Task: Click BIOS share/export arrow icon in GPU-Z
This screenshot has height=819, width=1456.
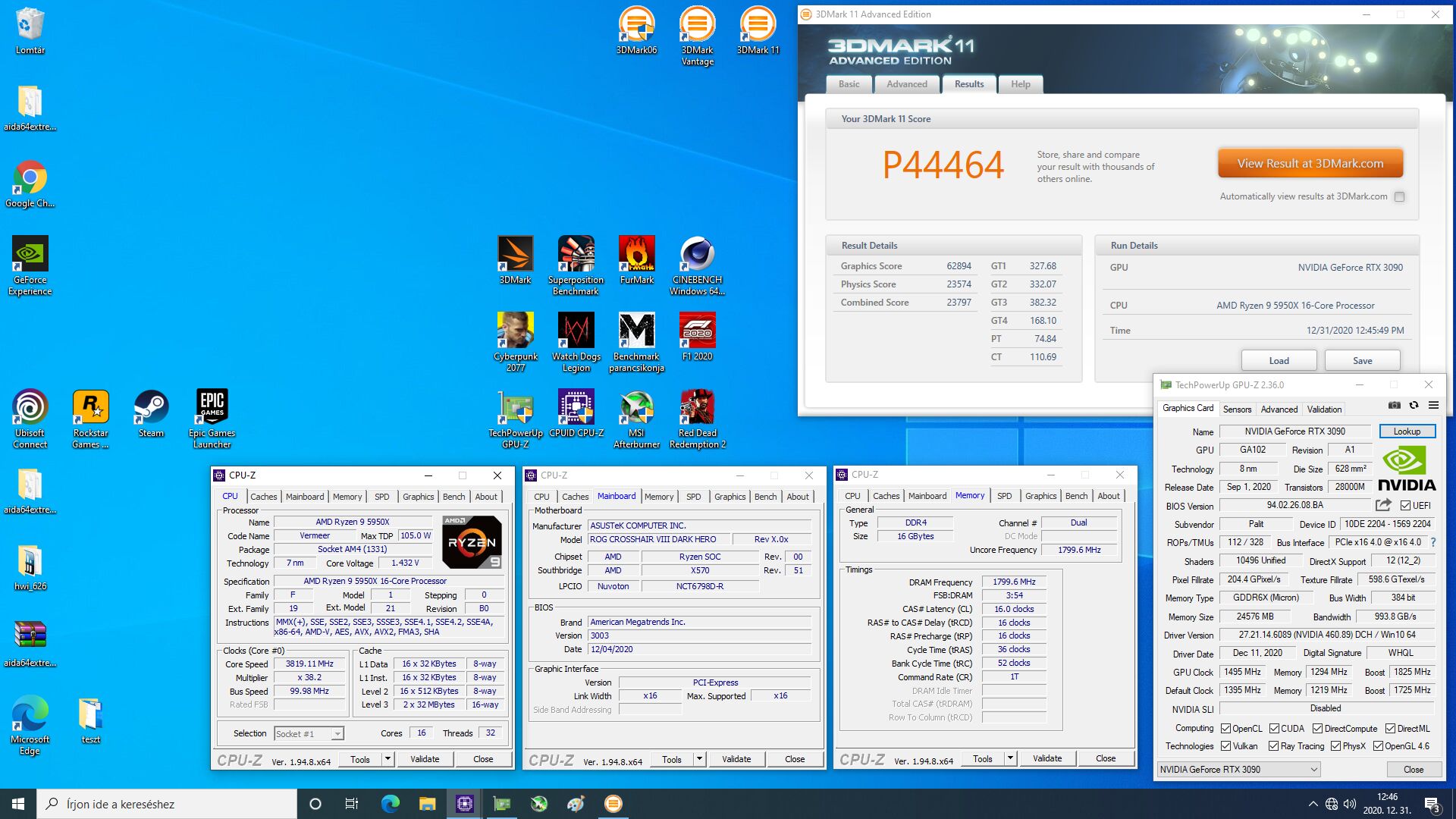Action: [x=1383, y=505]
